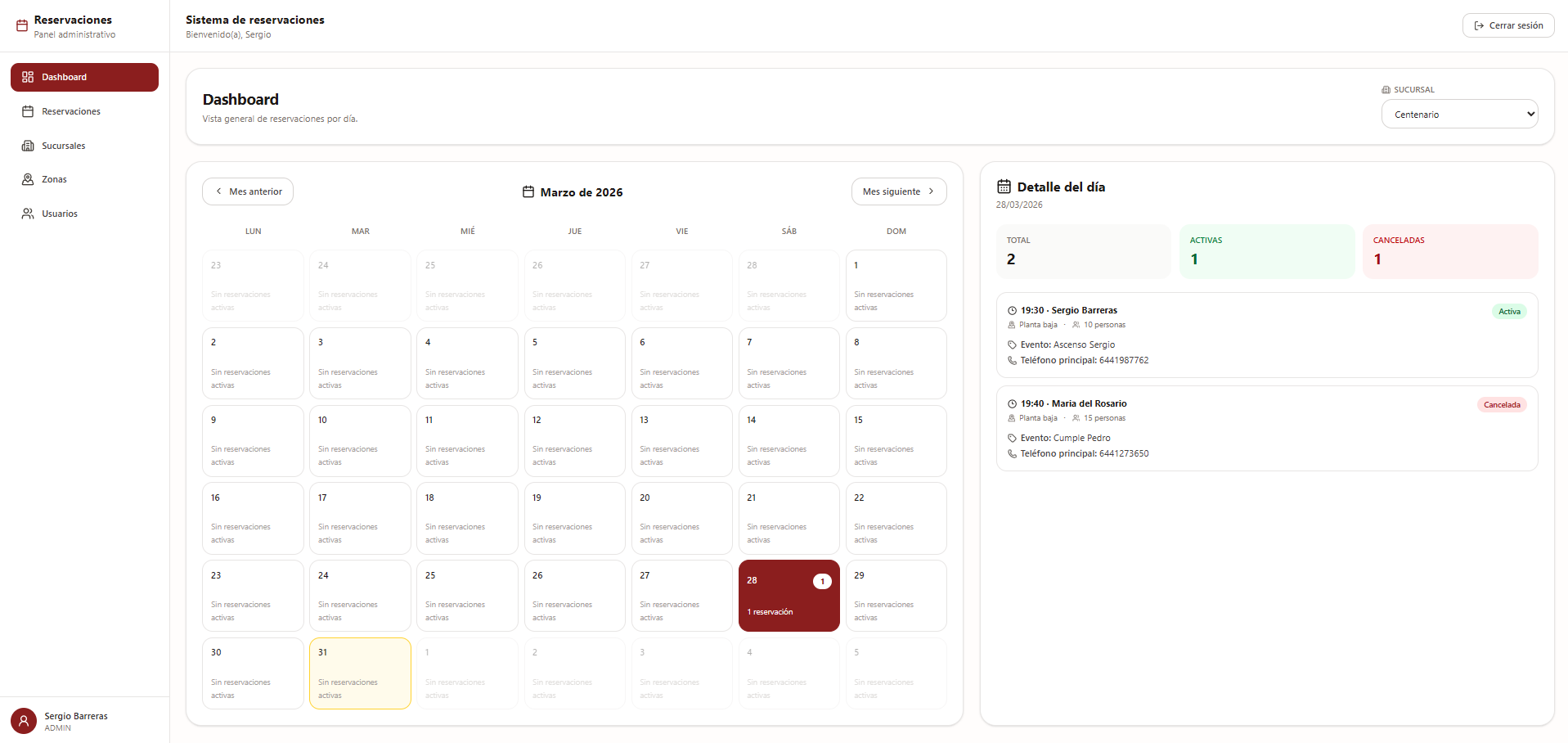Click the reservation count badge on day 28

click(822, 581)
